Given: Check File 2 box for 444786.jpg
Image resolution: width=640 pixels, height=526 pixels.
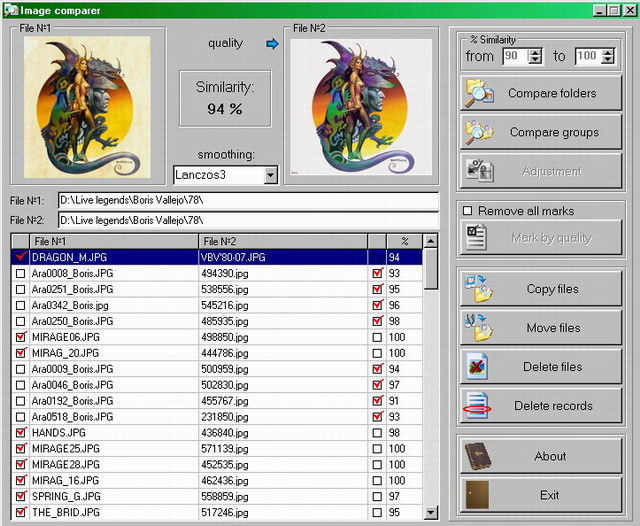Looking at the screenshot, I should click(378, 353).
